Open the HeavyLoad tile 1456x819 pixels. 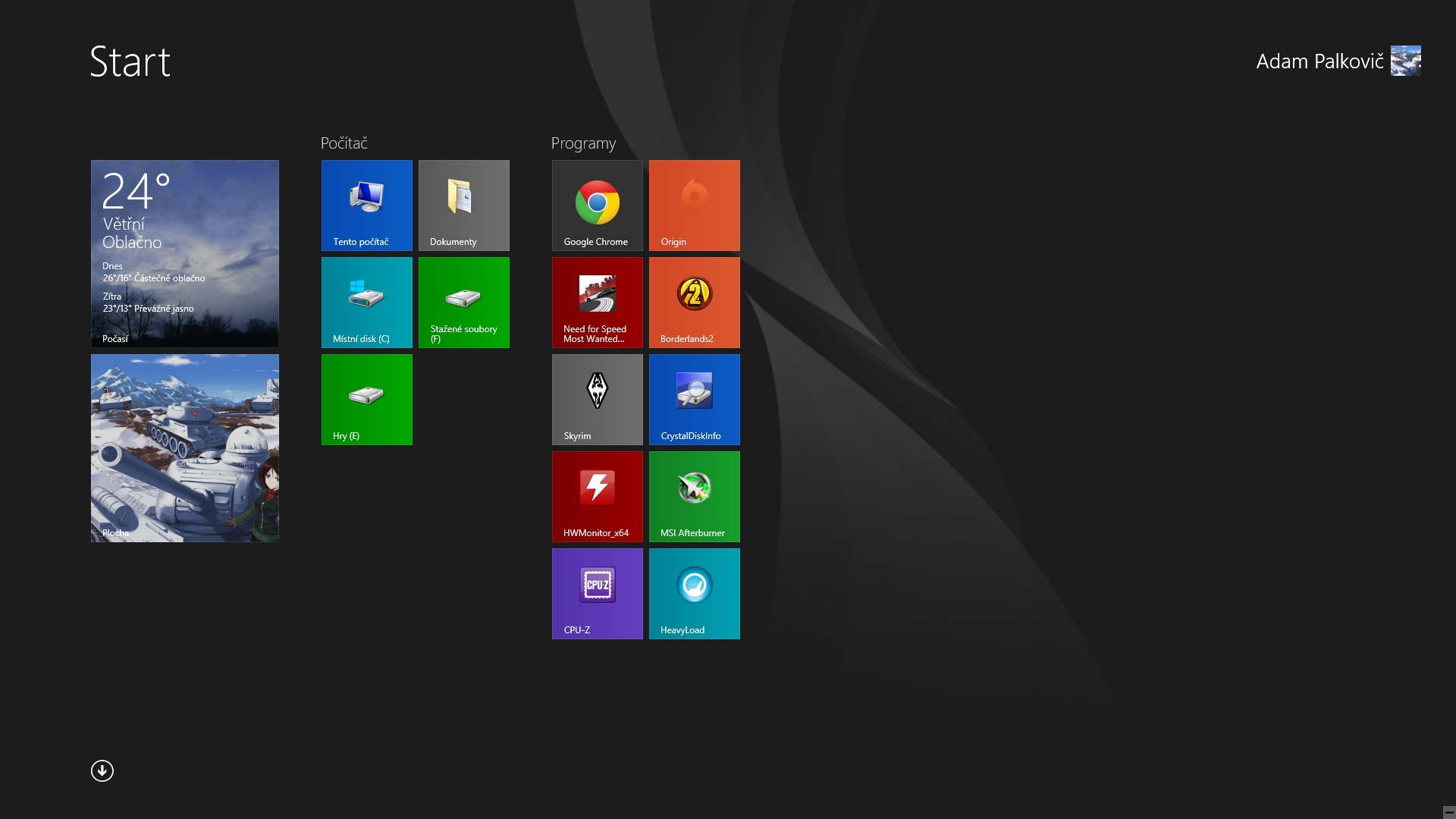694,593
